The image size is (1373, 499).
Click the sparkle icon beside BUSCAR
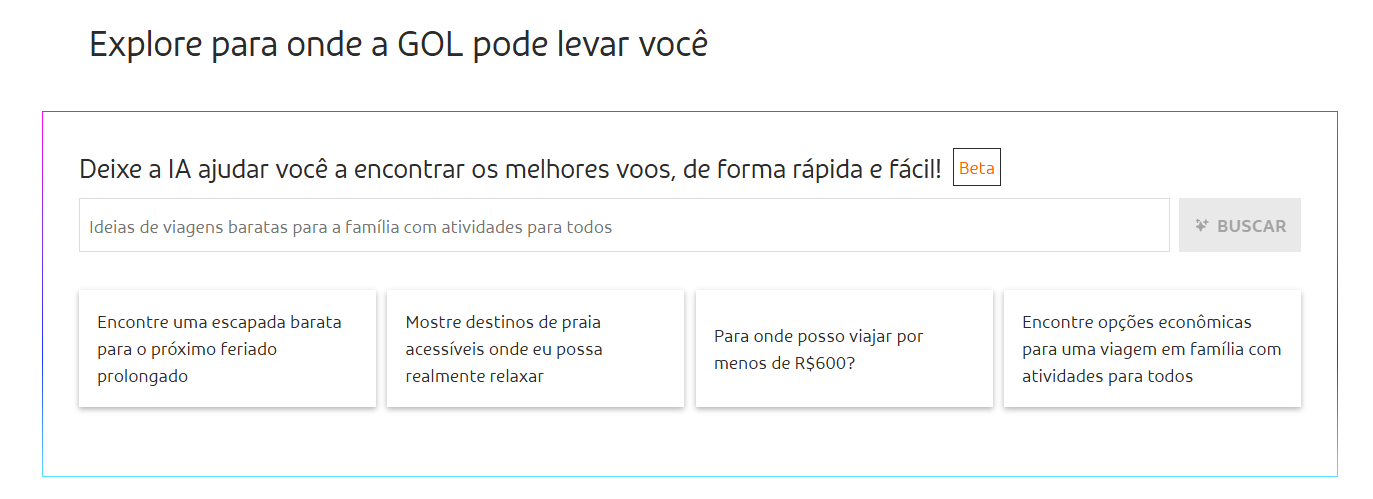(x=1202, y=226)
